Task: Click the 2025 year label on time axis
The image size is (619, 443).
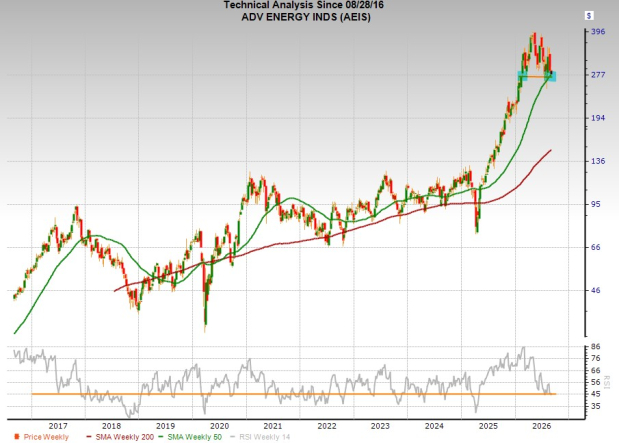Action: tap(488, 426)
